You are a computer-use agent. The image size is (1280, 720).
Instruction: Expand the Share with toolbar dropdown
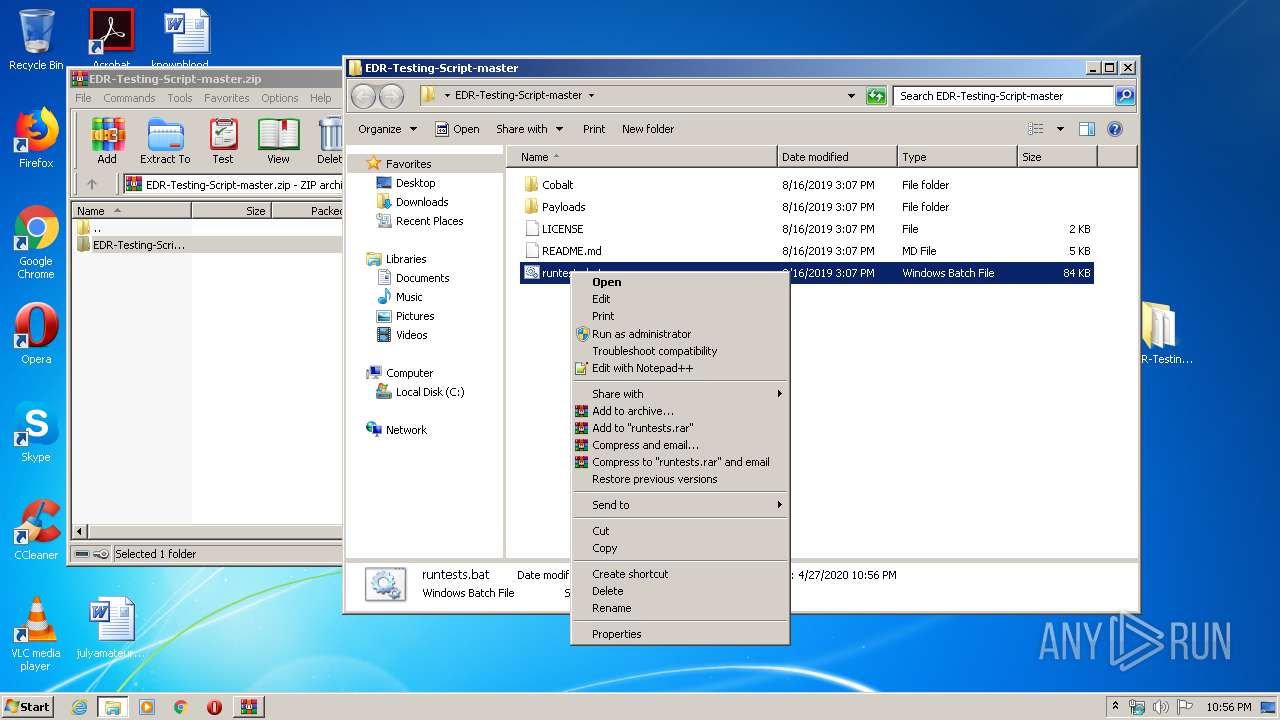[529, 129]
